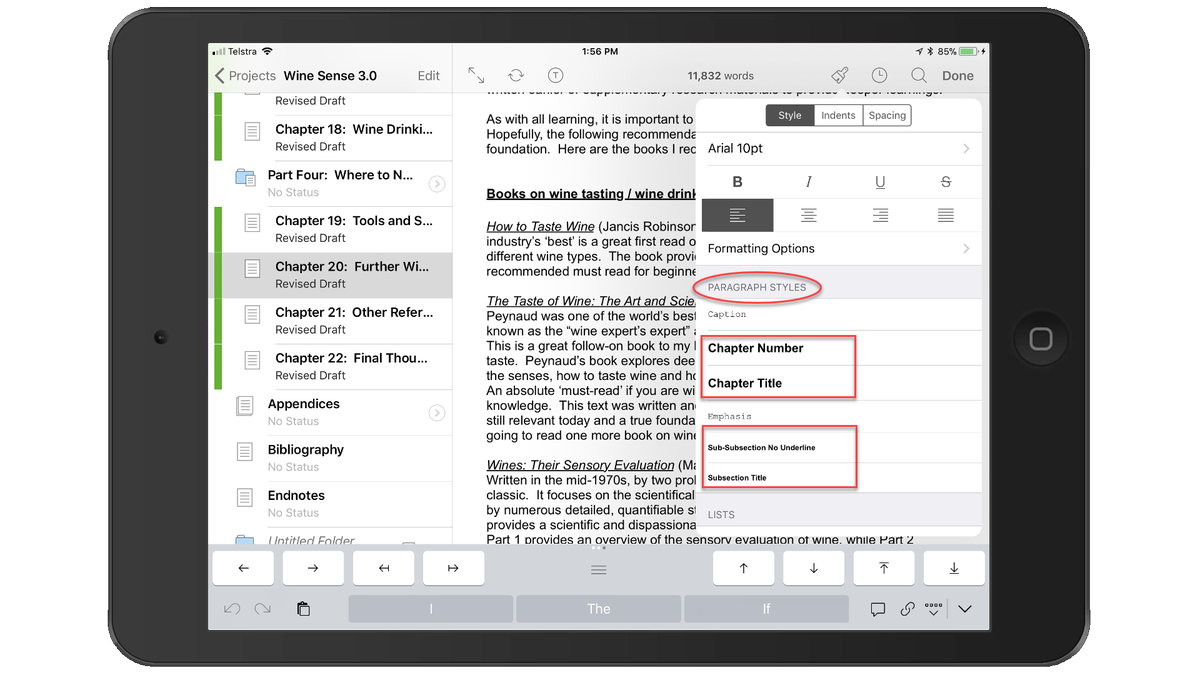
Task: Tap the sync circular arrows icon
Action: click(516, 76)
